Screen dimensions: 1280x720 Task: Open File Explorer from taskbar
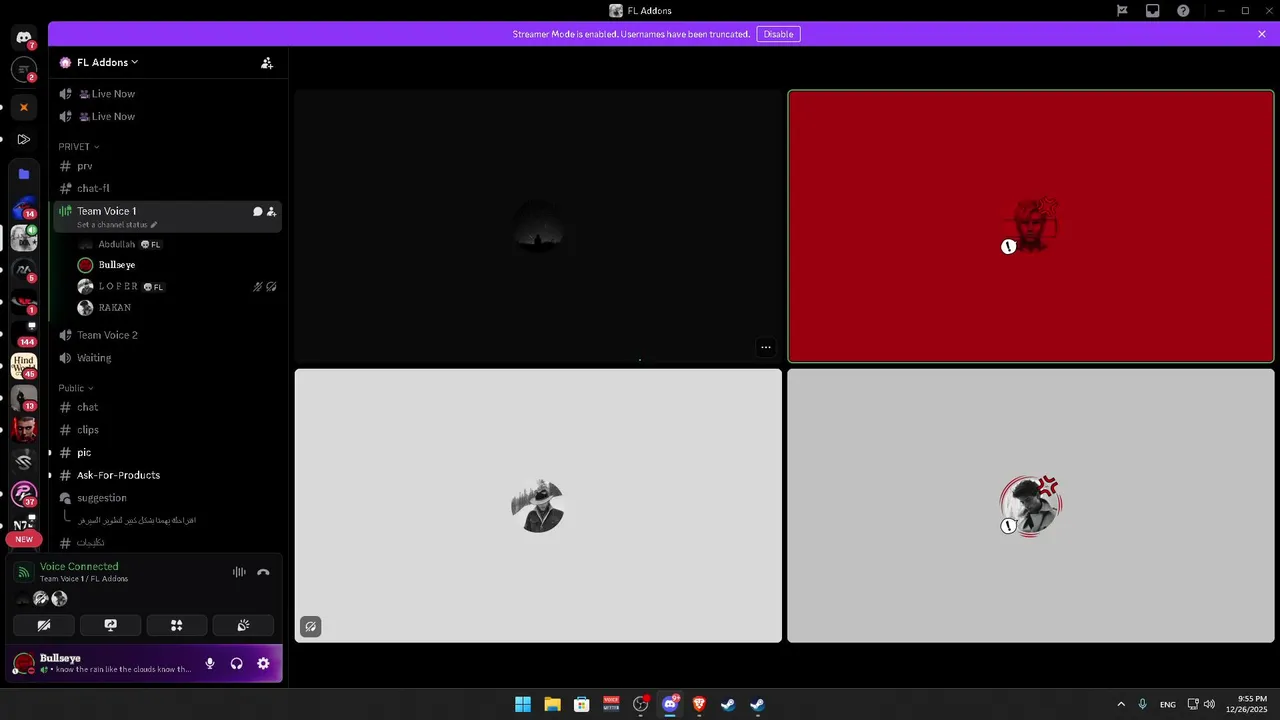click(552, 704)
